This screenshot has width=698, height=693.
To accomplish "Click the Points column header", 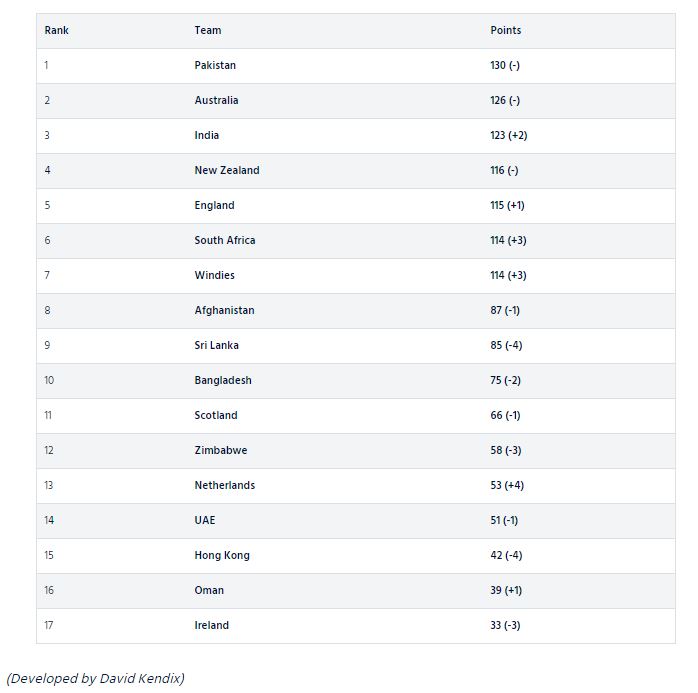I will (x=505, y=30).
